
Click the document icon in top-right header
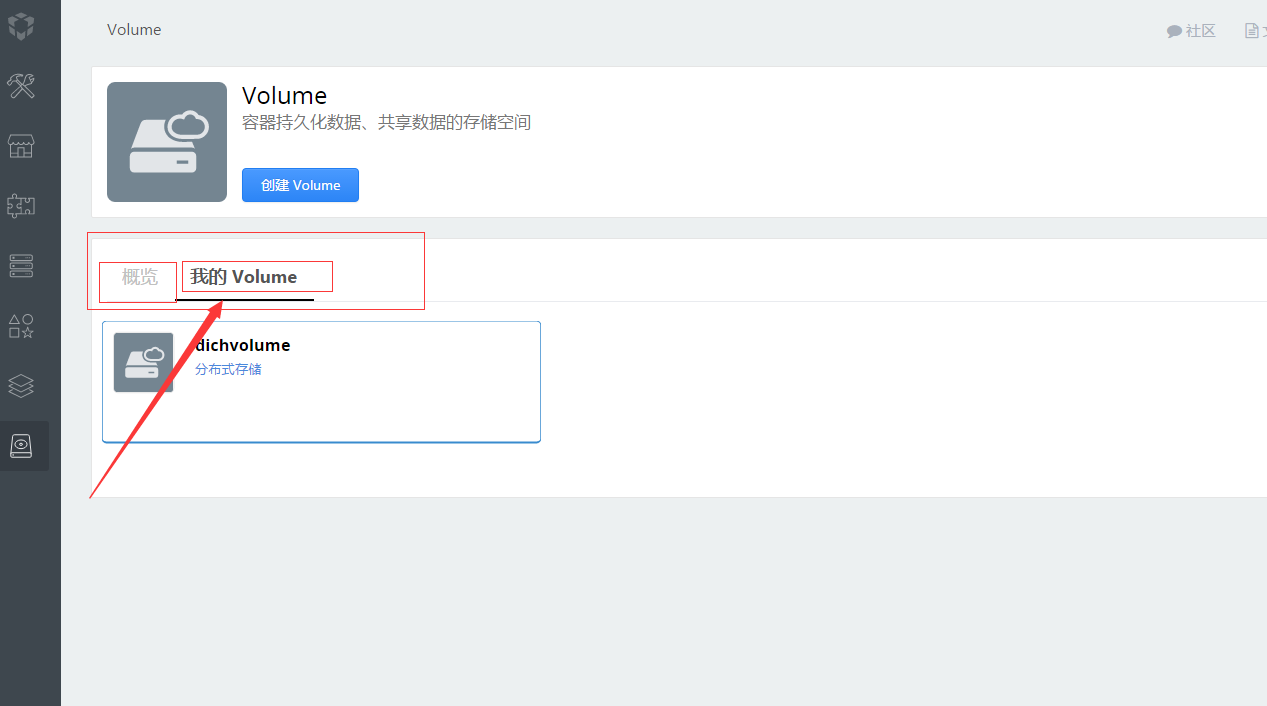pyautogui.click(x=1252, y=31)
